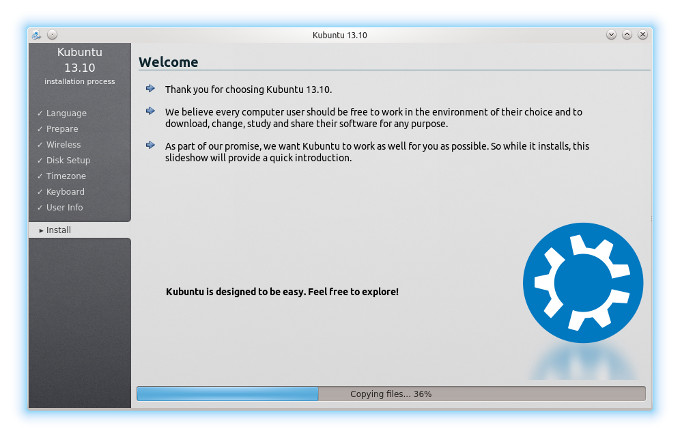Open the window menu icon in title bar
The image size is (680, 438).
37,35
